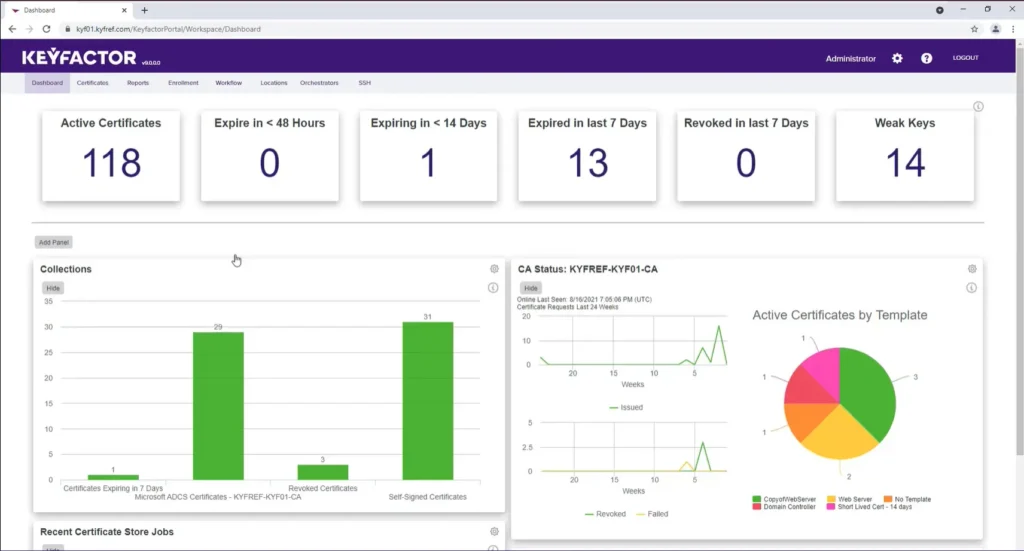The image size is (1024, 551).
Task: Click the Revoked Certificates bar (3)
Action: point(323,472)
